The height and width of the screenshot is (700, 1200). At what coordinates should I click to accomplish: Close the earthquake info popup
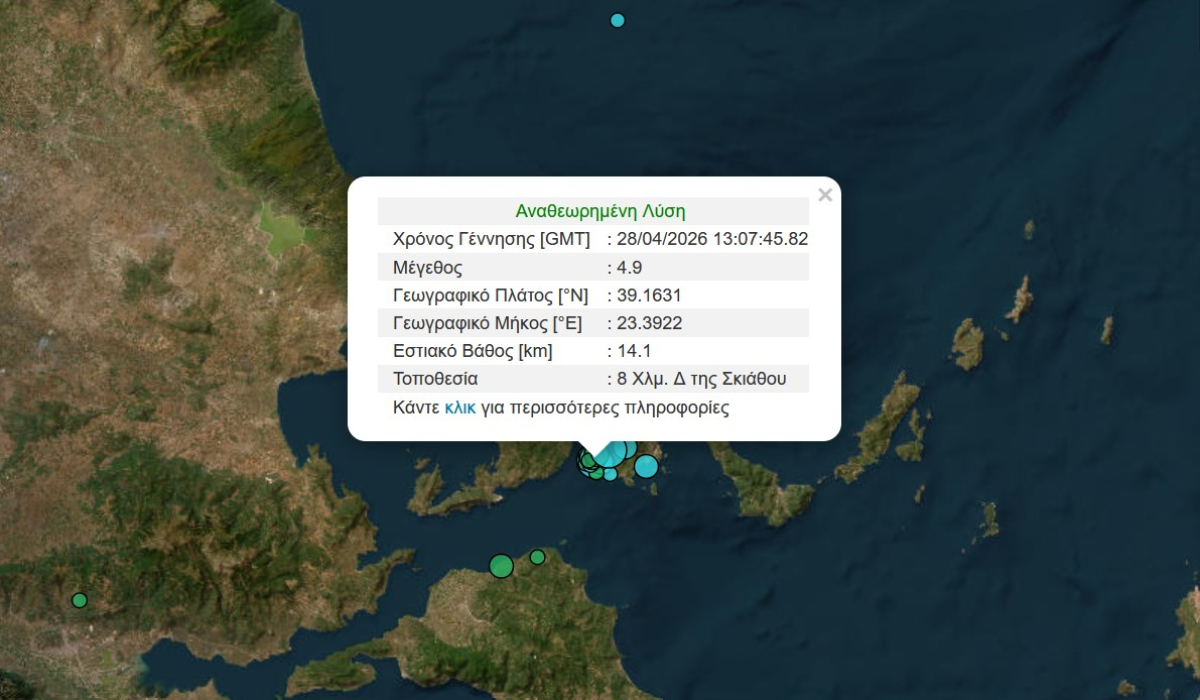[824, 195]
